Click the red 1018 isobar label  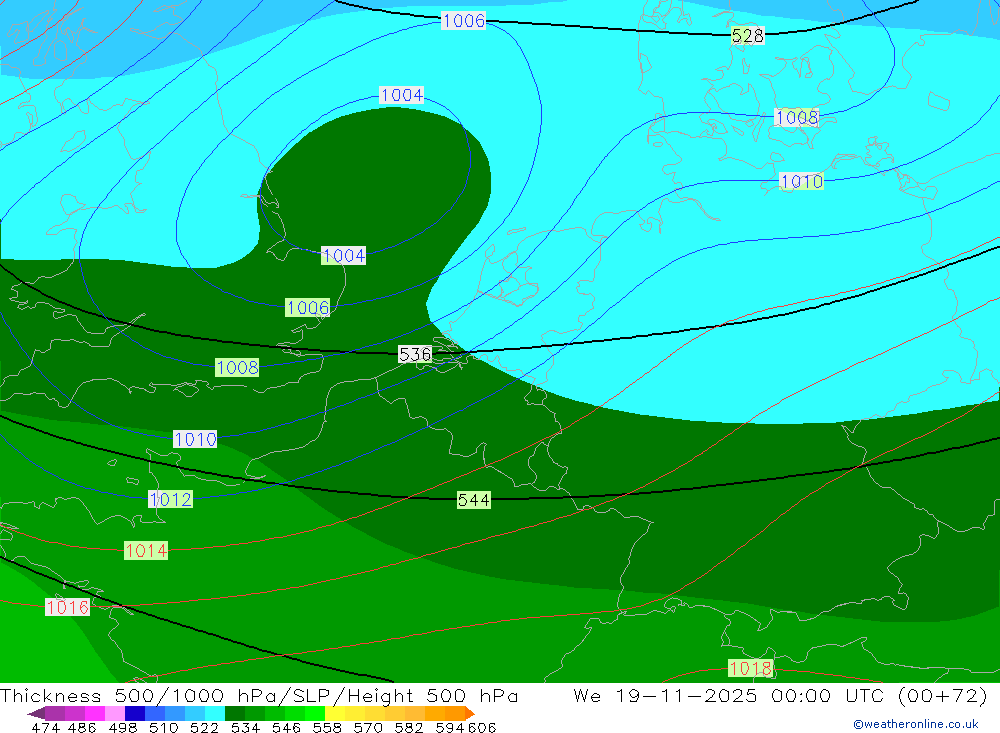point(751,669)
